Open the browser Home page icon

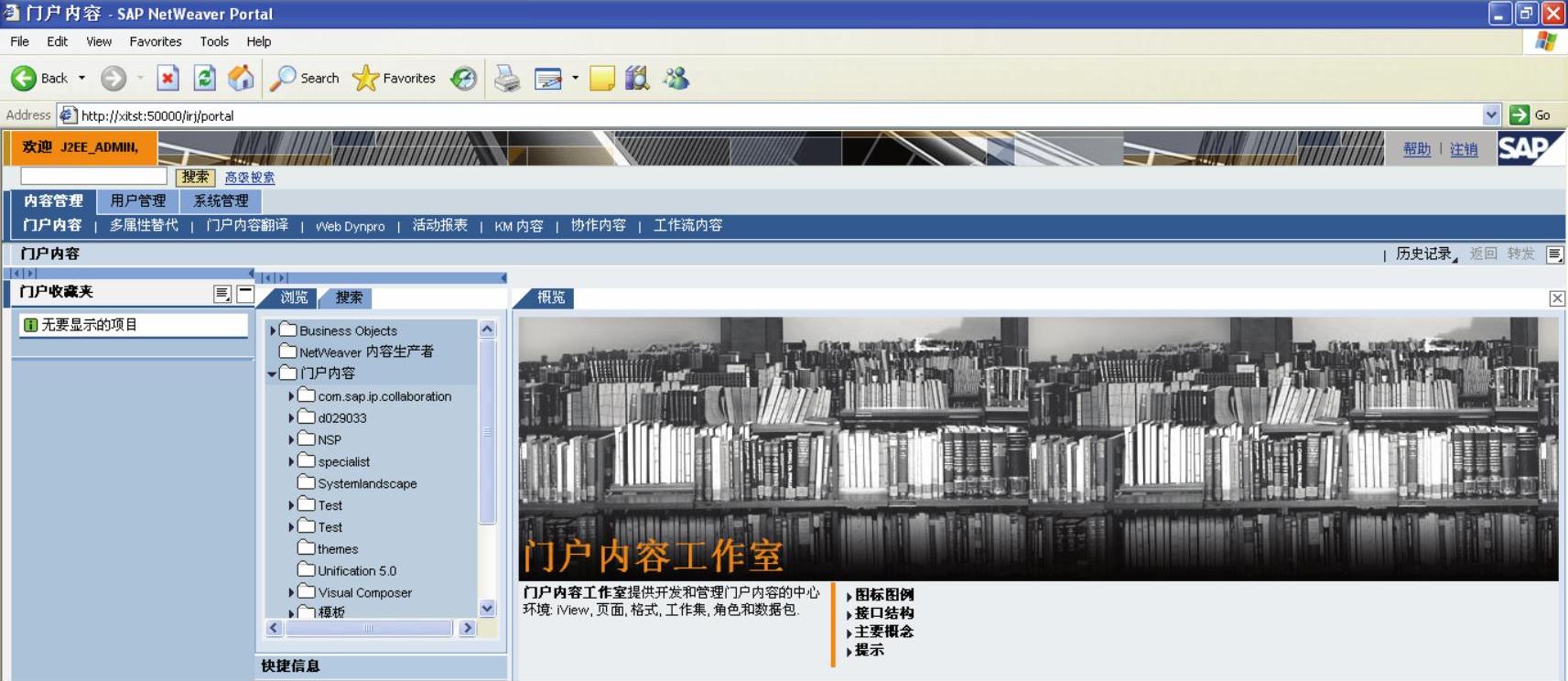click(241, 79)
